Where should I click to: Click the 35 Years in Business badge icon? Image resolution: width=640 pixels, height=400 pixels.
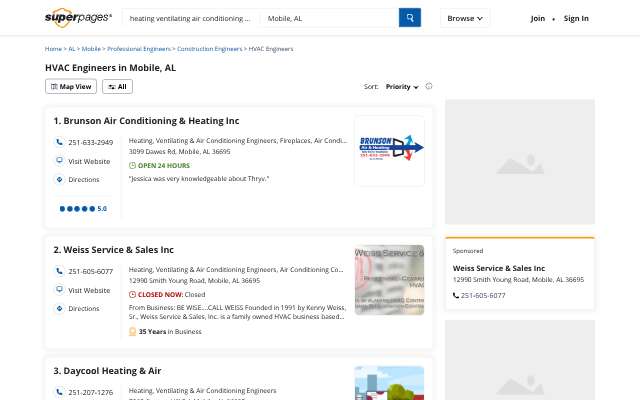tap(132, 331)
